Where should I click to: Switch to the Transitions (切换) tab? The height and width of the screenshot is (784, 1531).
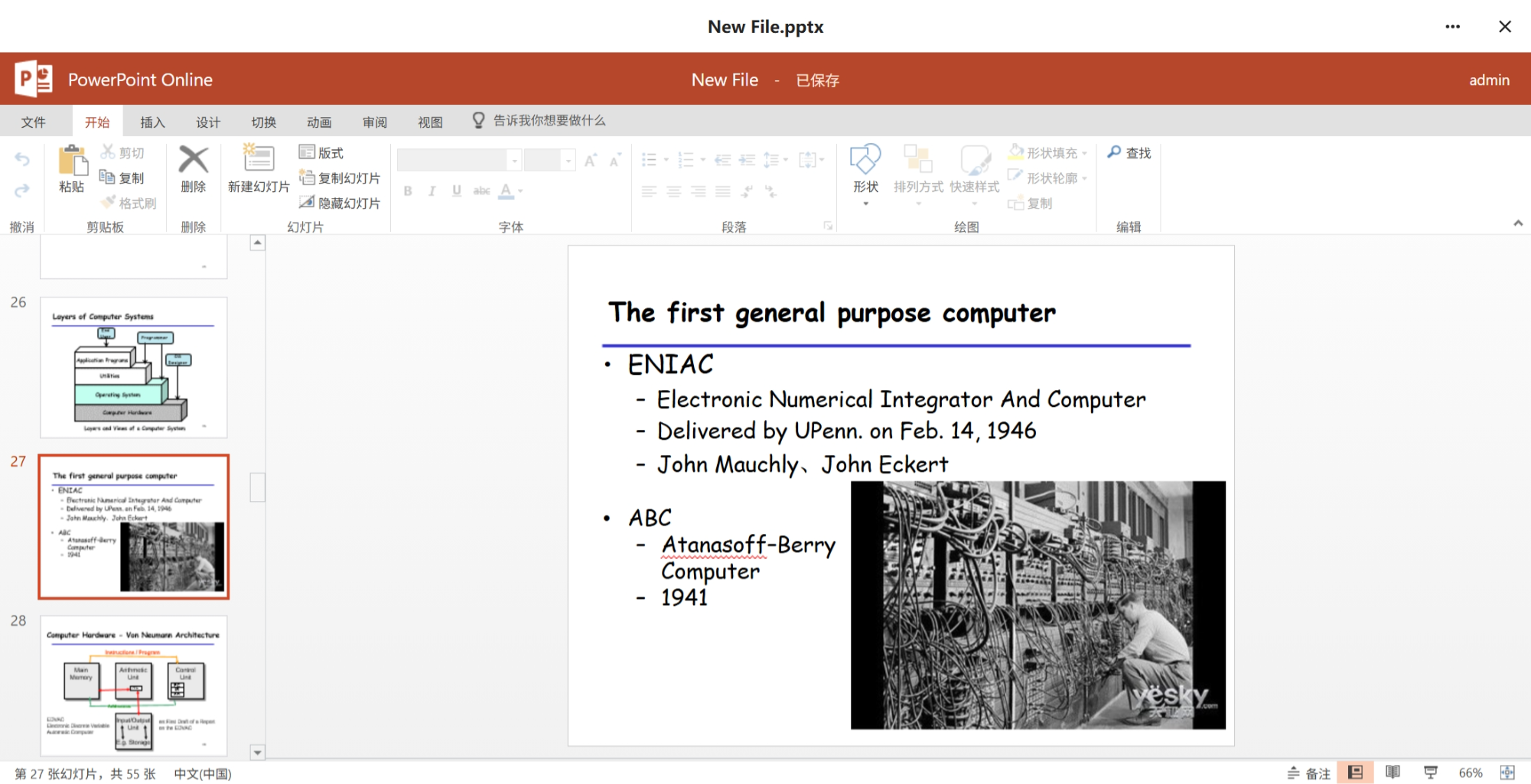click(264, 122)
